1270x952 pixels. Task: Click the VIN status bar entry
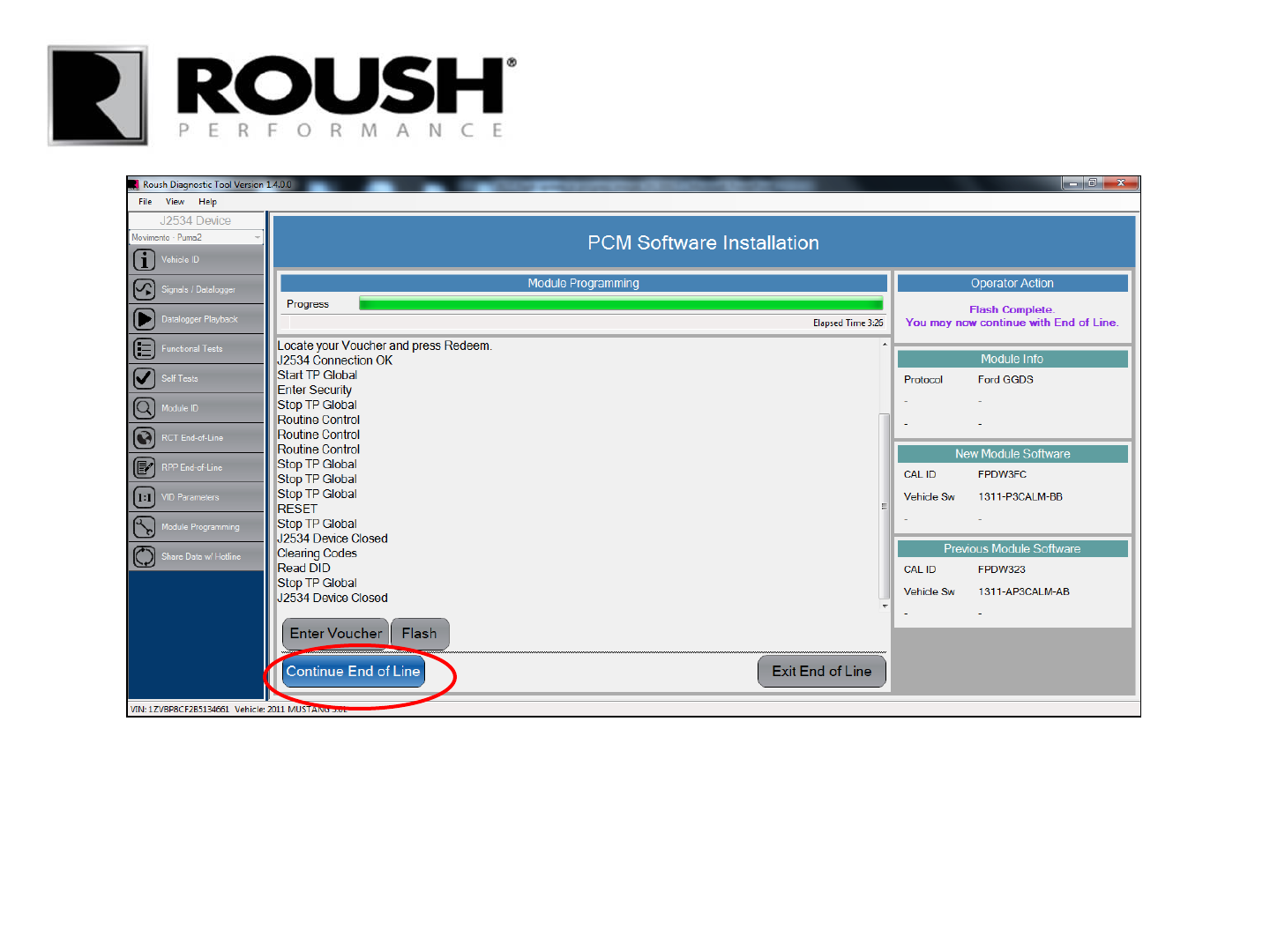pyautogui.click(x=179, y=709)
